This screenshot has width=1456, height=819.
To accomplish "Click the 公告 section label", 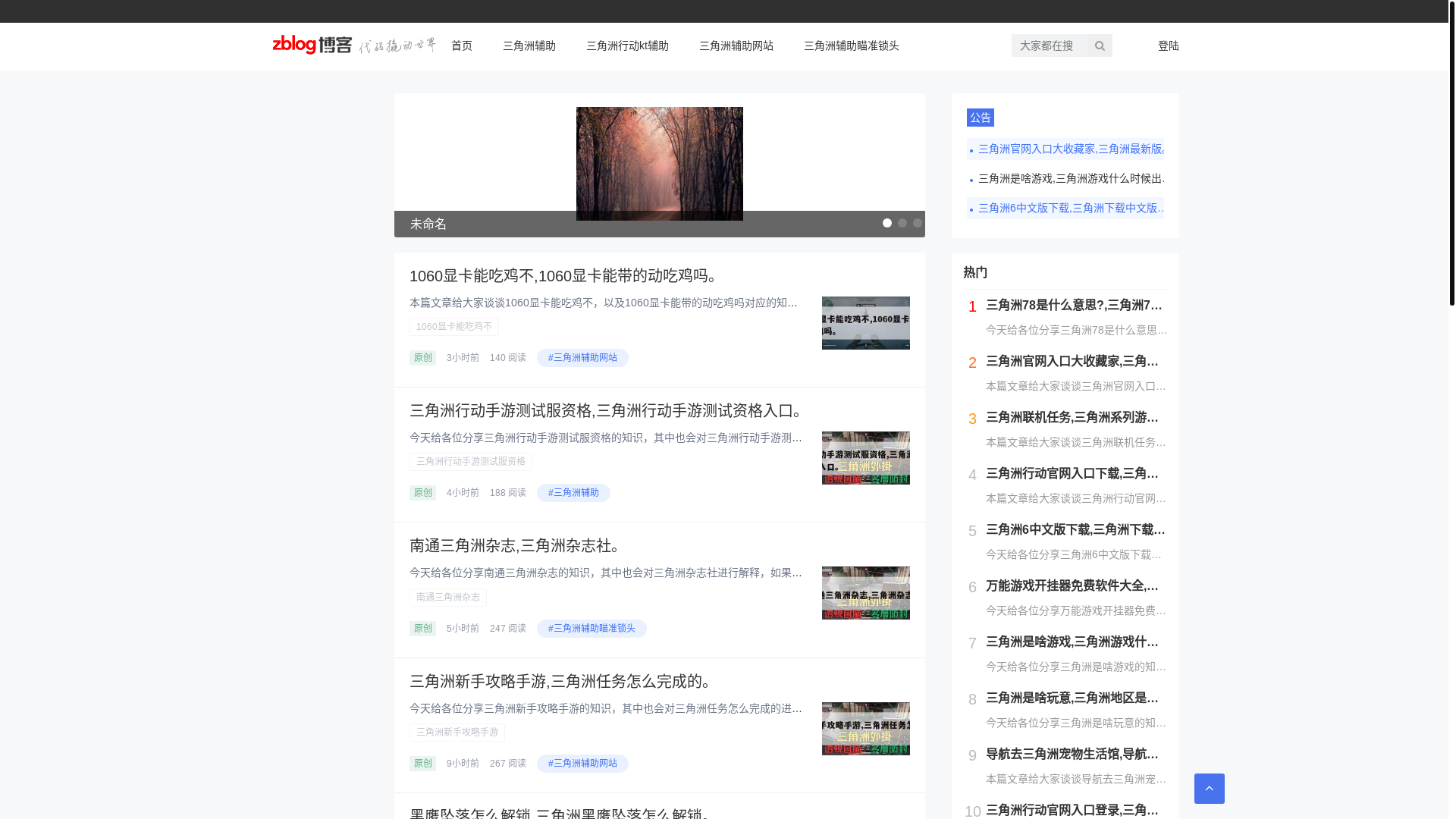I will [981, 118].
